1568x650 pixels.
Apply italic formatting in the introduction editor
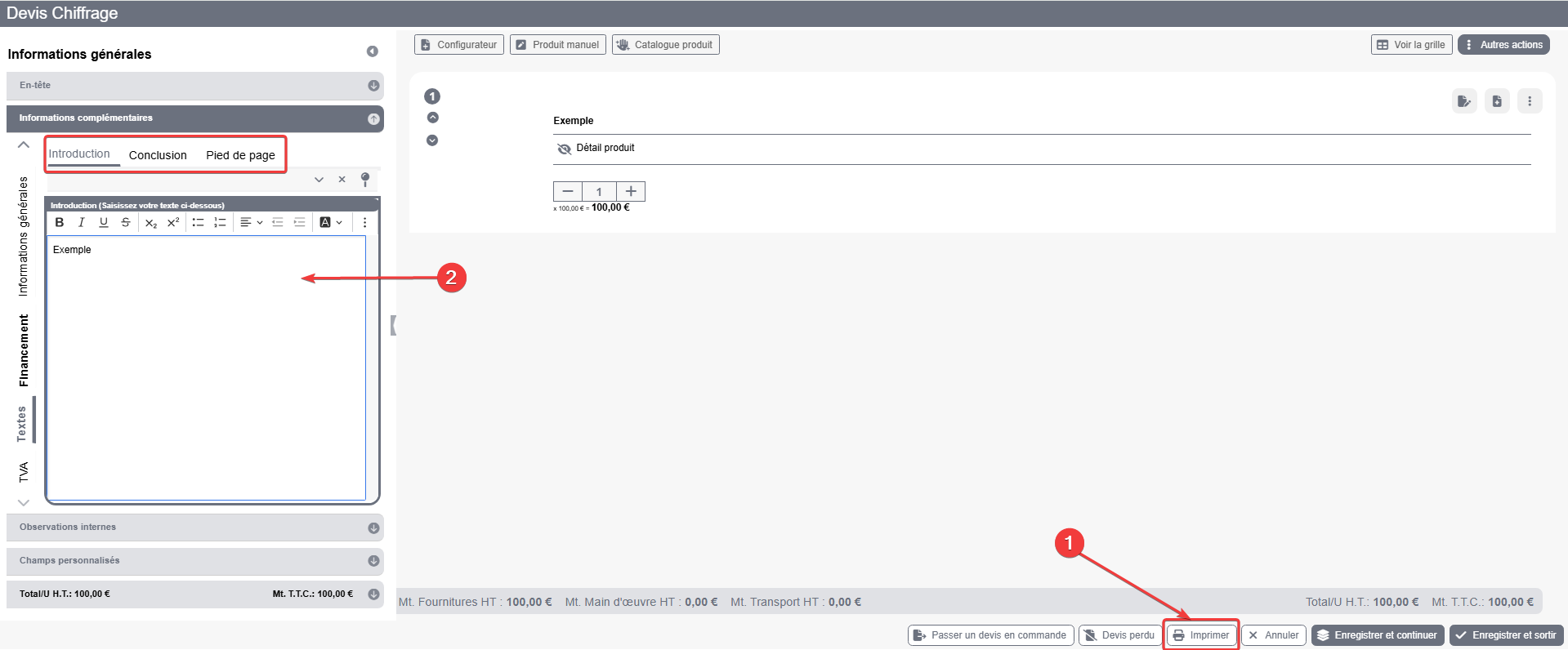[82, 222]
